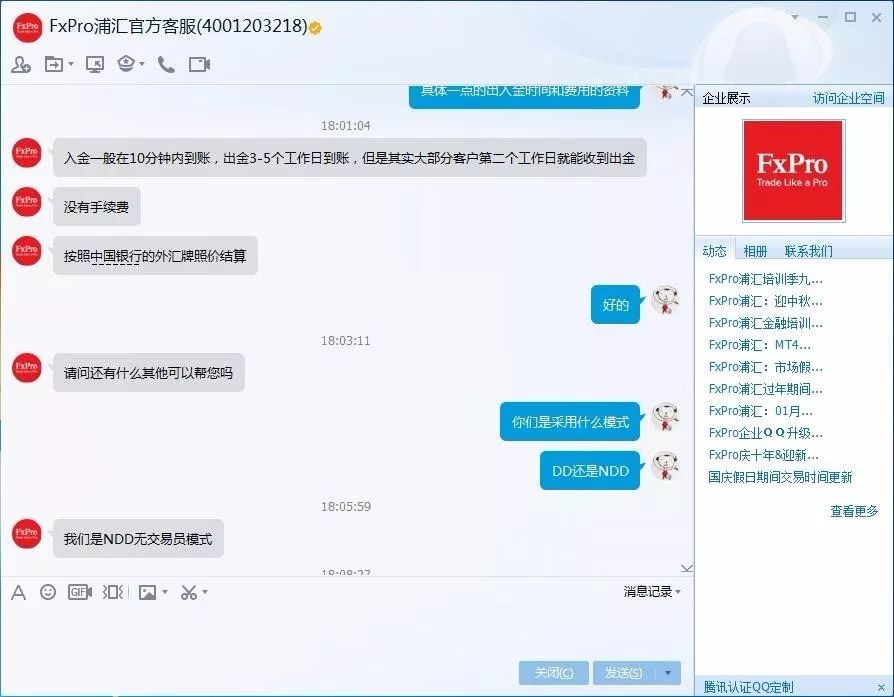
Task: Start a remote desktop session
Action: 95,63
